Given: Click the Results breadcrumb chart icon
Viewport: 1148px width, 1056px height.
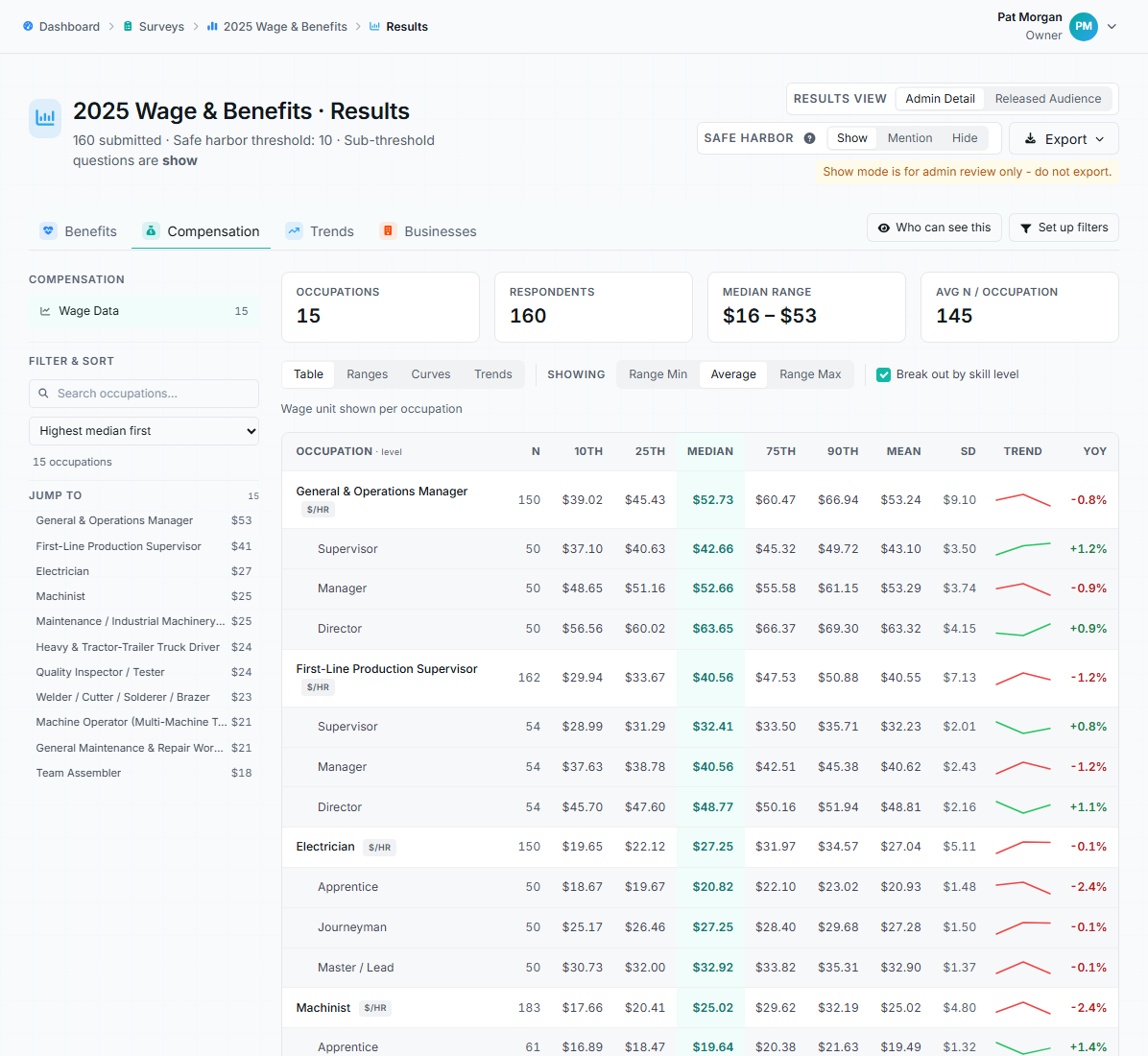Looking at the screenshot, I should tap(375, 26).
